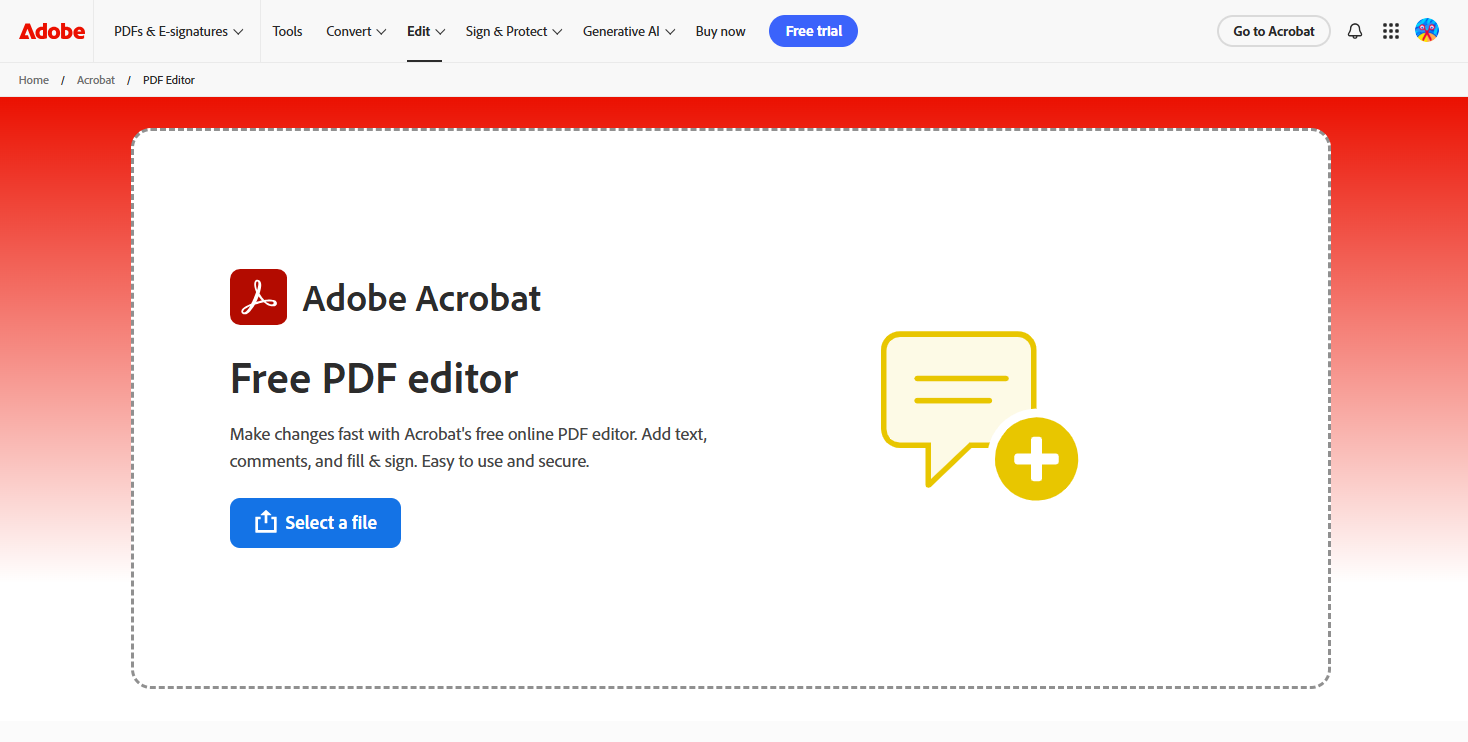
Task: Click the upload icon inside Select a file
Action: pyautogui.click(x=266, y=522)
